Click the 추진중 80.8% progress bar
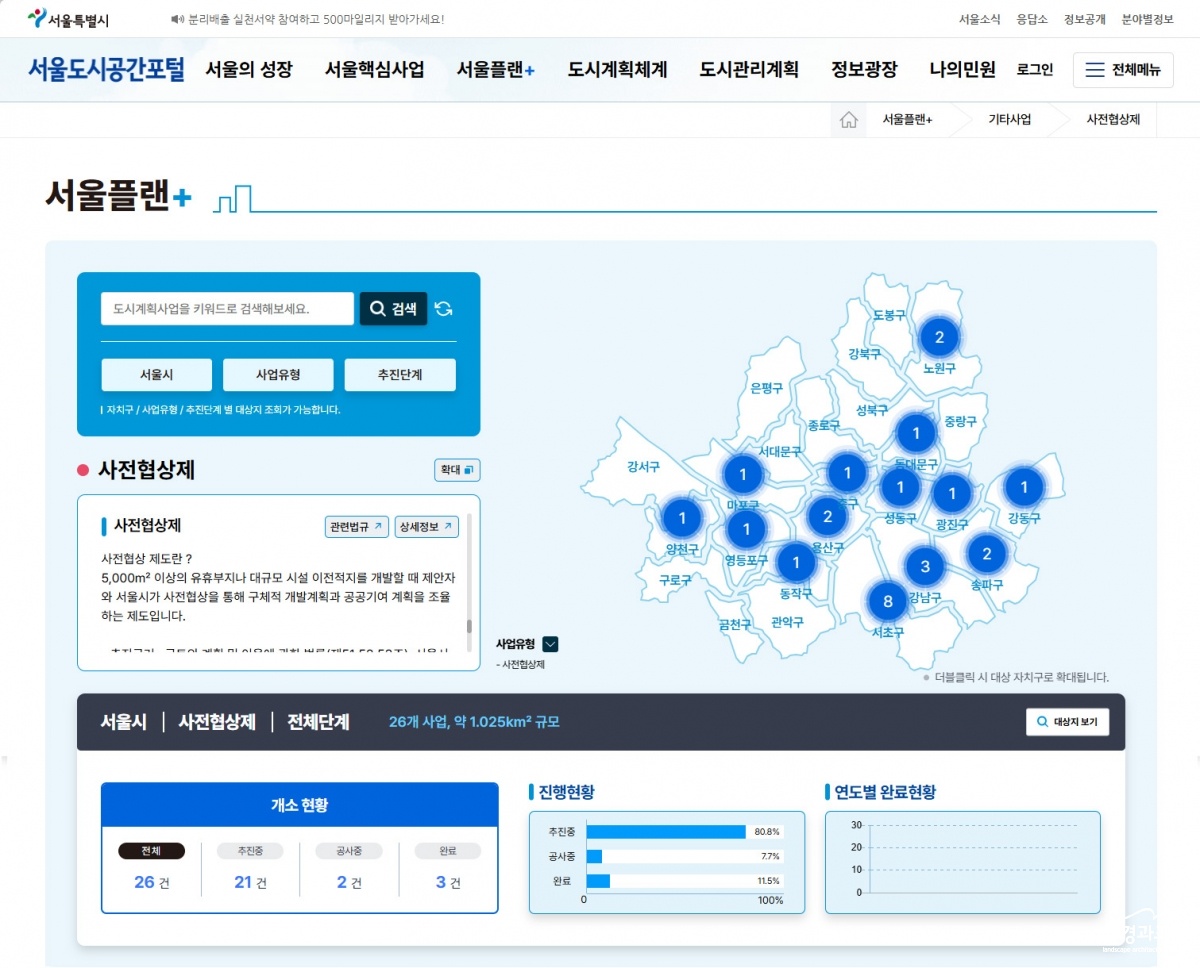 point(666,832)
